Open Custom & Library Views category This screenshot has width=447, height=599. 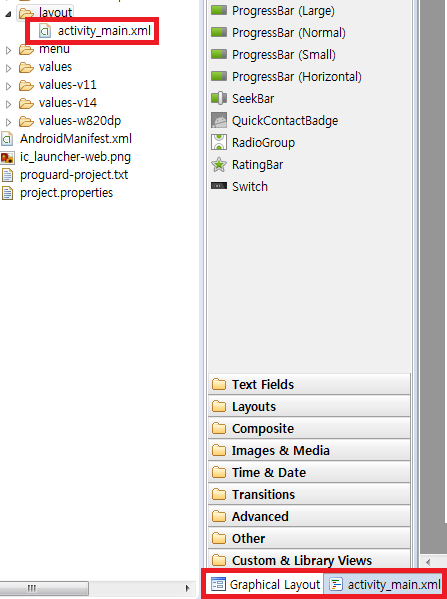click(309, 560)
